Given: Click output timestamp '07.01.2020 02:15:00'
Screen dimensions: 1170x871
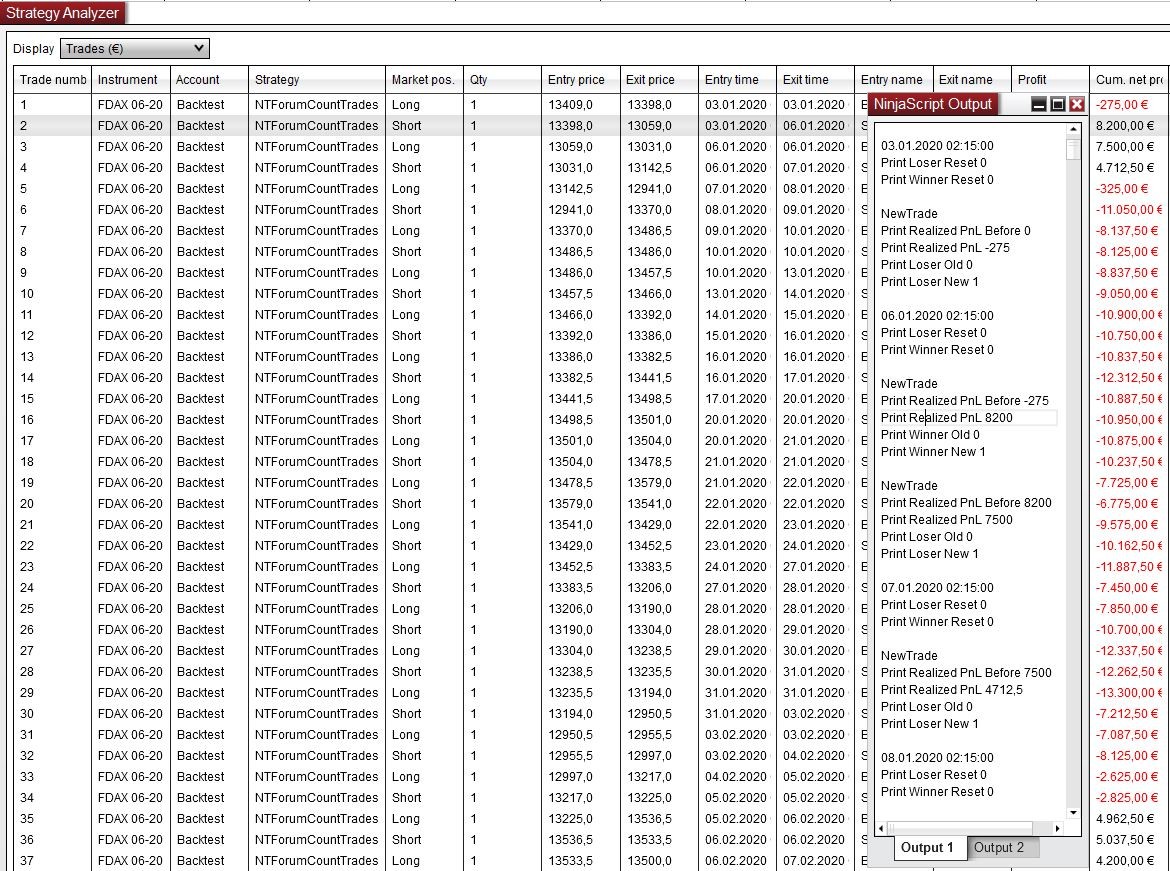Looking at the screenshot, I should (x=936, y=587).
